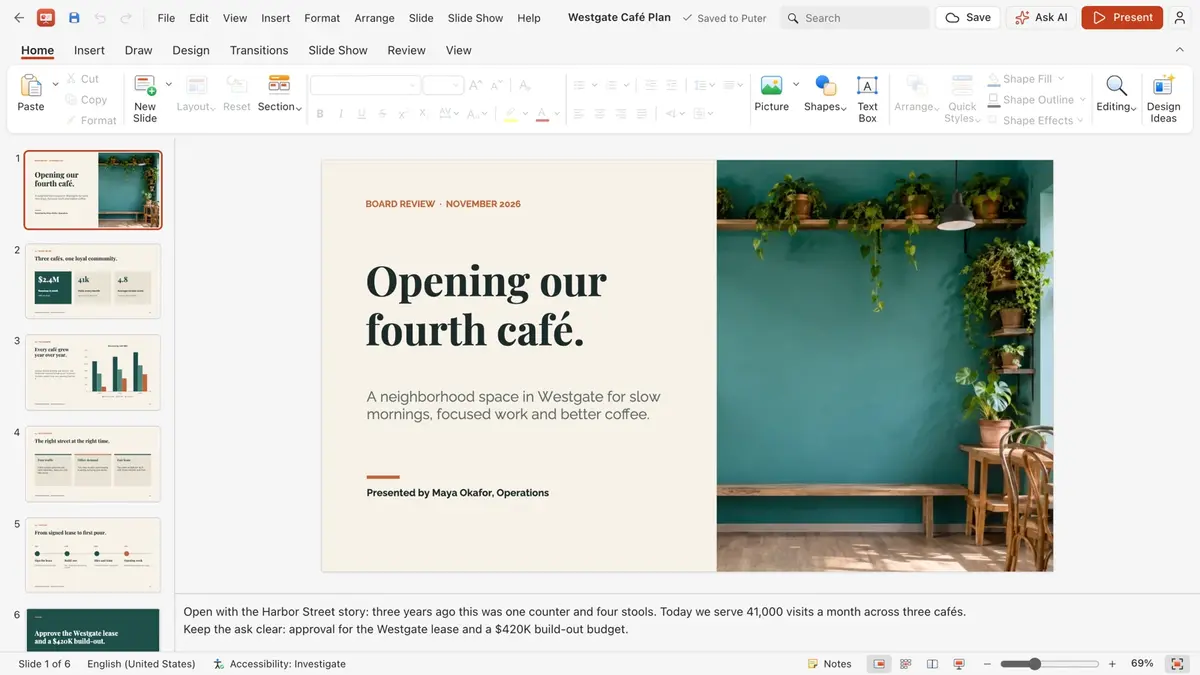Click the 69% zoom level
Viewport: 1200px width, 675px height.
(1142, 664)
